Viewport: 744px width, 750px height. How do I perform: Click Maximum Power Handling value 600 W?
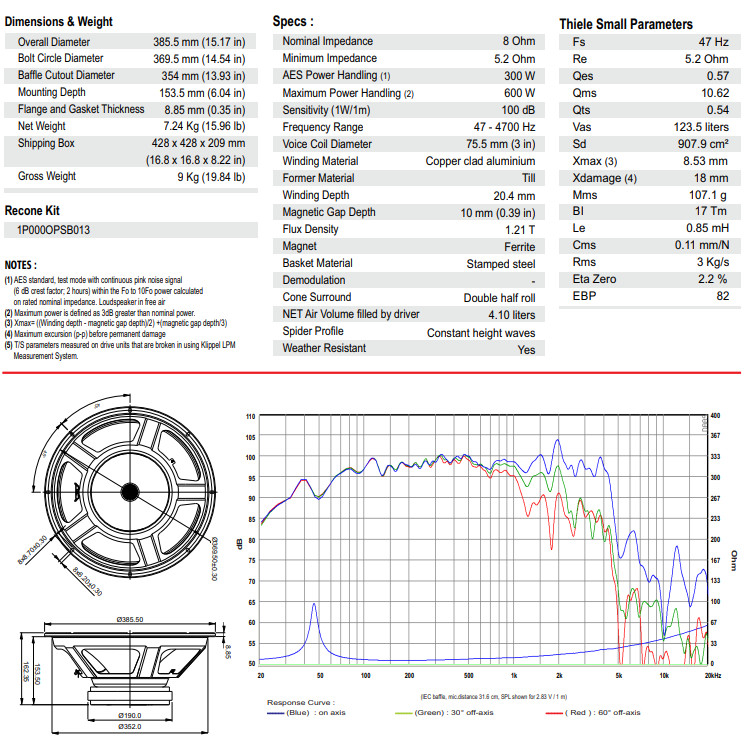click(x=520, y=93)
